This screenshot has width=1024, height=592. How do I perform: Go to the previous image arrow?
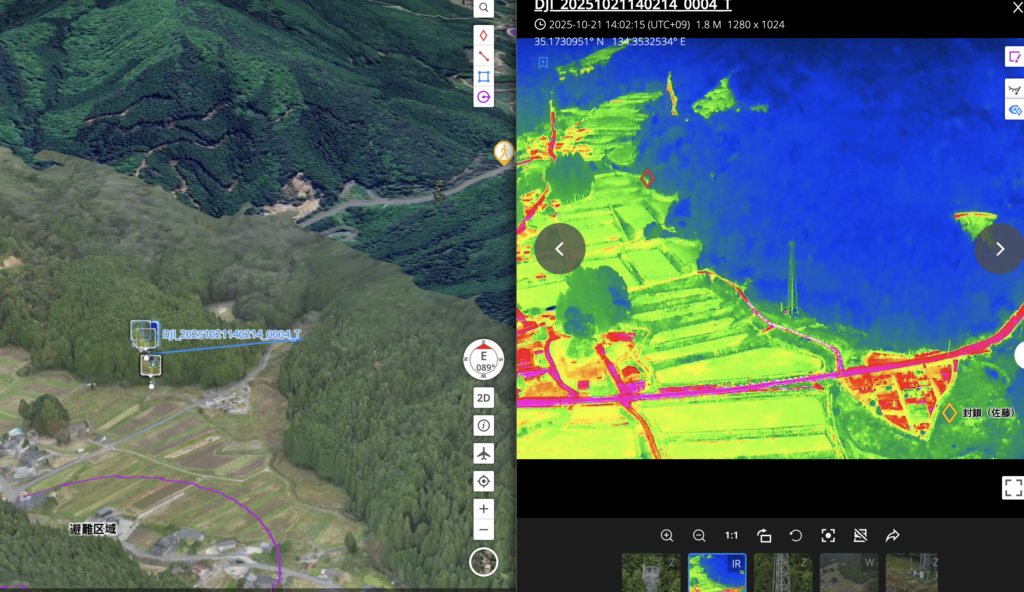point(560,249)
